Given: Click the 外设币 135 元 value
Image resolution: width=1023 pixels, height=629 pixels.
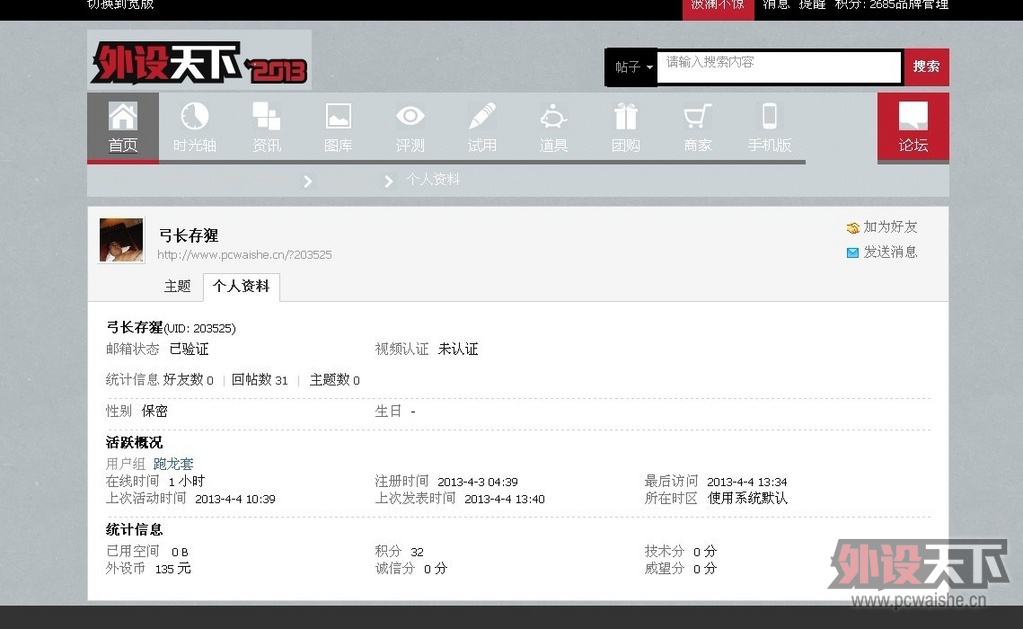Looking at the screenshot, I should click(x=173, y=569).
